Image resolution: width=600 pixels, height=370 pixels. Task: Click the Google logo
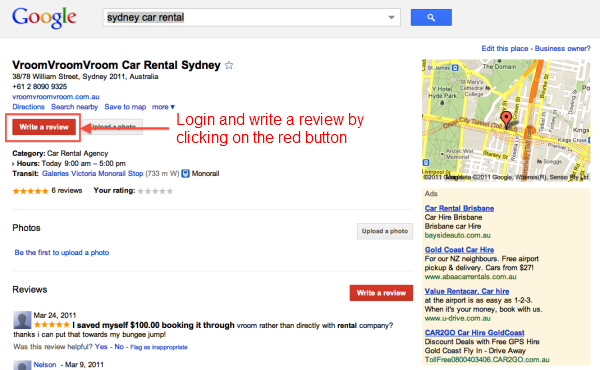[x=44, y=18]
